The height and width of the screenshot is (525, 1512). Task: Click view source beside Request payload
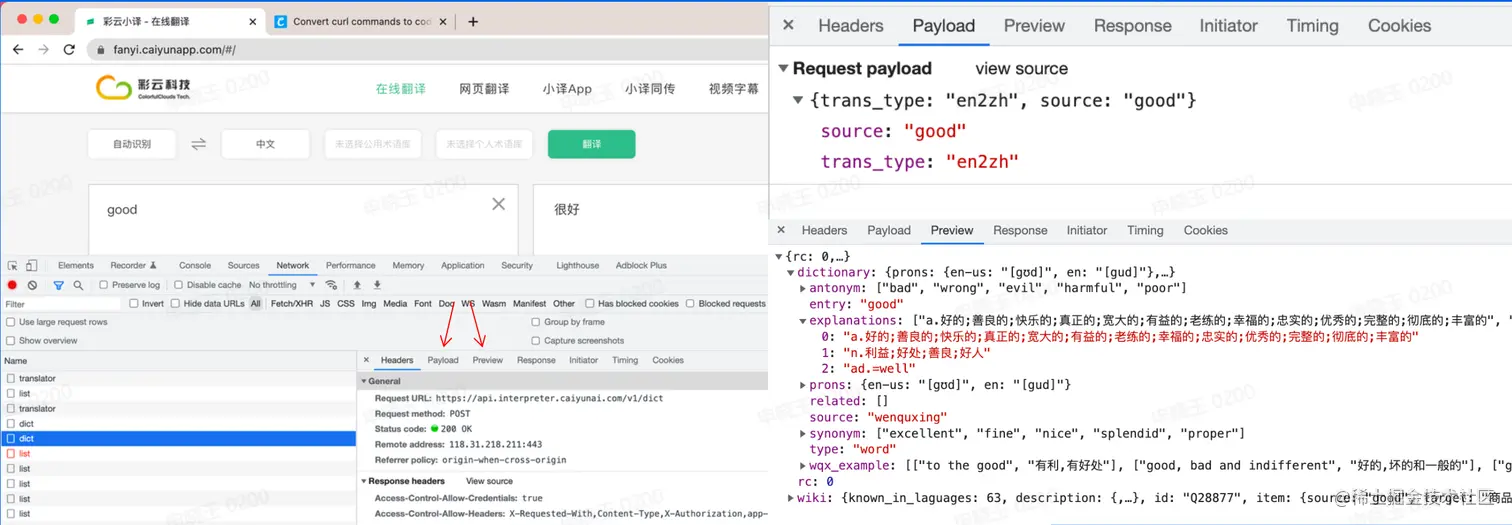pyautogui.click(x=1022, y=68)
